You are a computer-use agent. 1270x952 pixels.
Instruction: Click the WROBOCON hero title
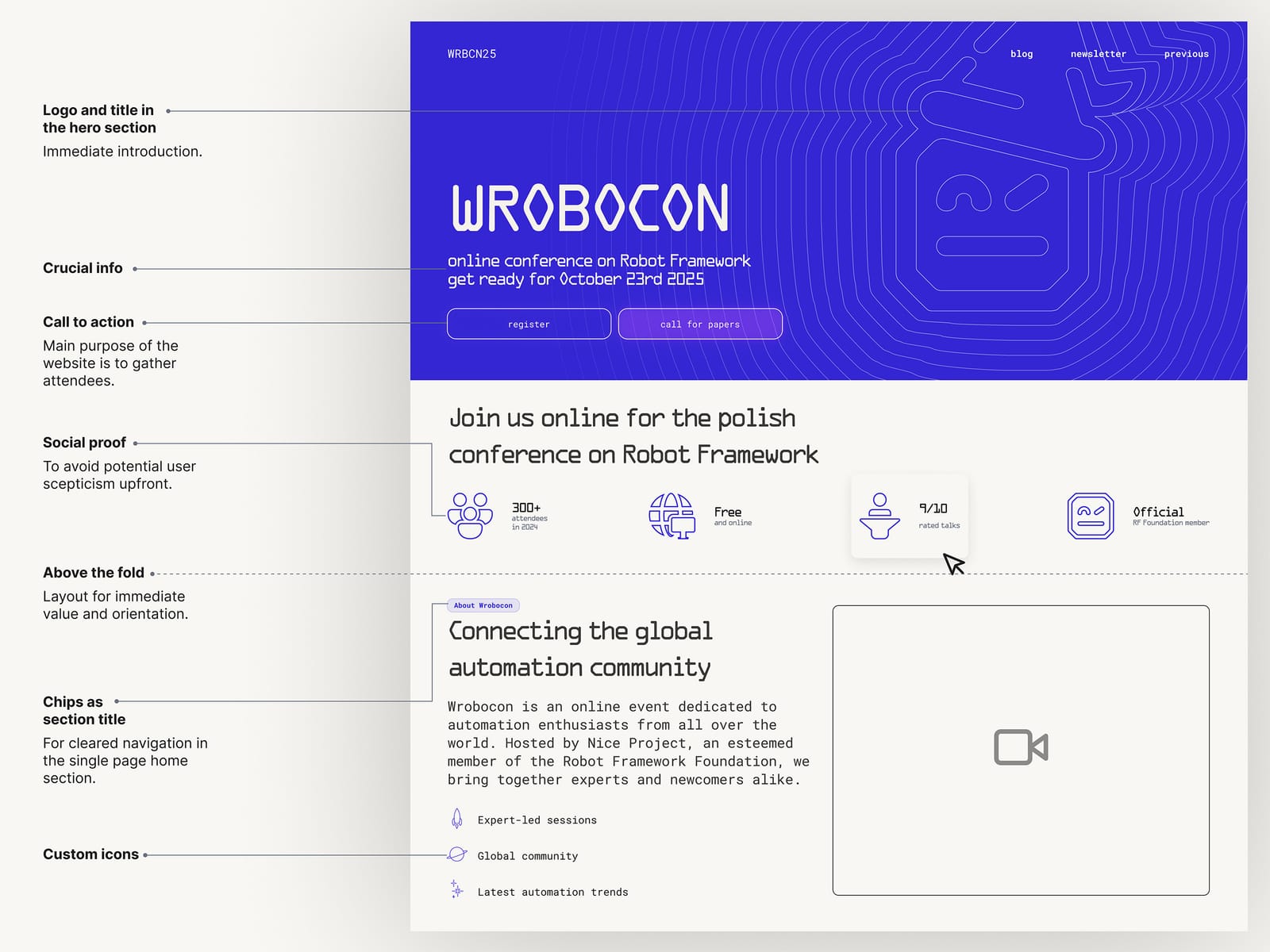pyautogui.click(x=590, y=208)
